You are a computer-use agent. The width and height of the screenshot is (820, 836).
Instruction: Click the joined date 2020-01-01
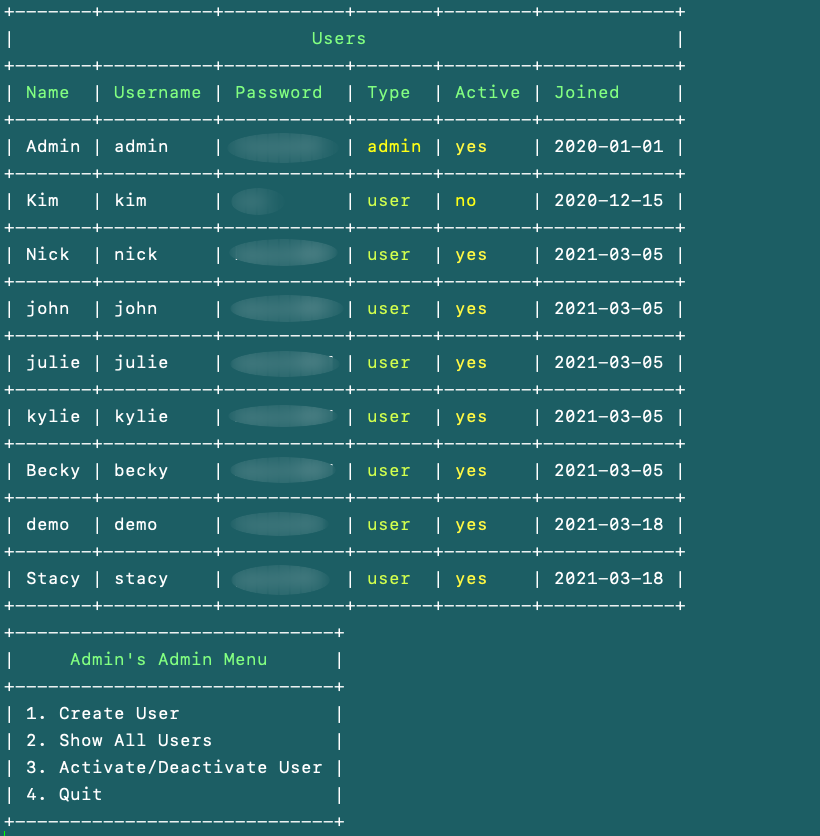(609, 147)
